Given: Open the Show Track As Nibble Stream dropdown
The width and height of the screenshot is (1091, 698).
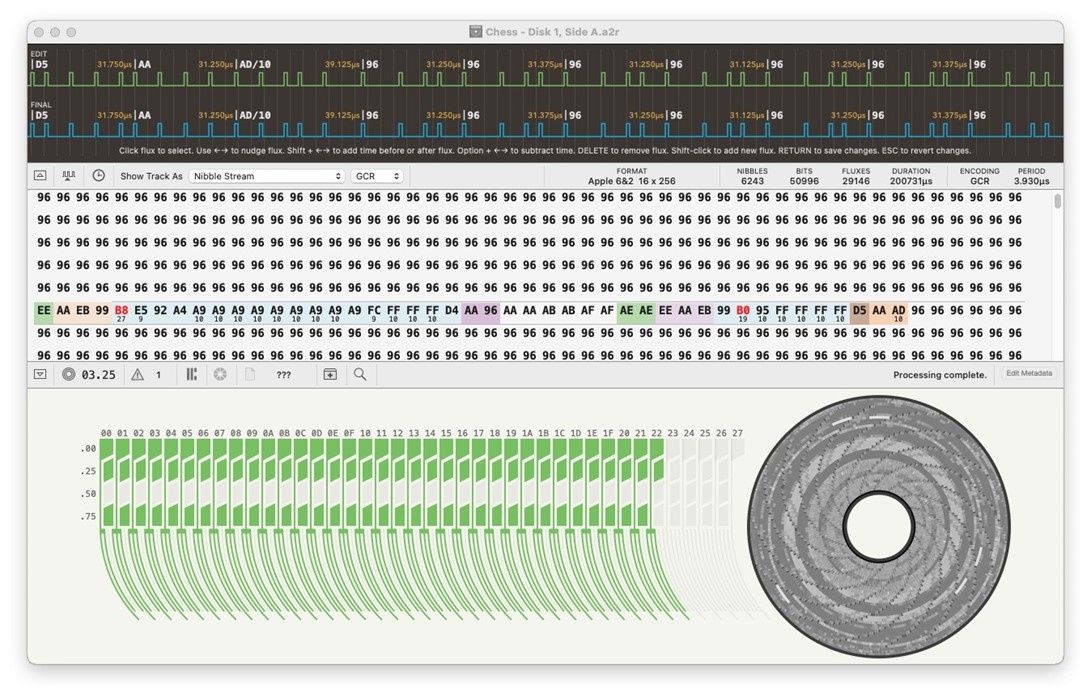Looking at the screenshot, I should 267,176.
